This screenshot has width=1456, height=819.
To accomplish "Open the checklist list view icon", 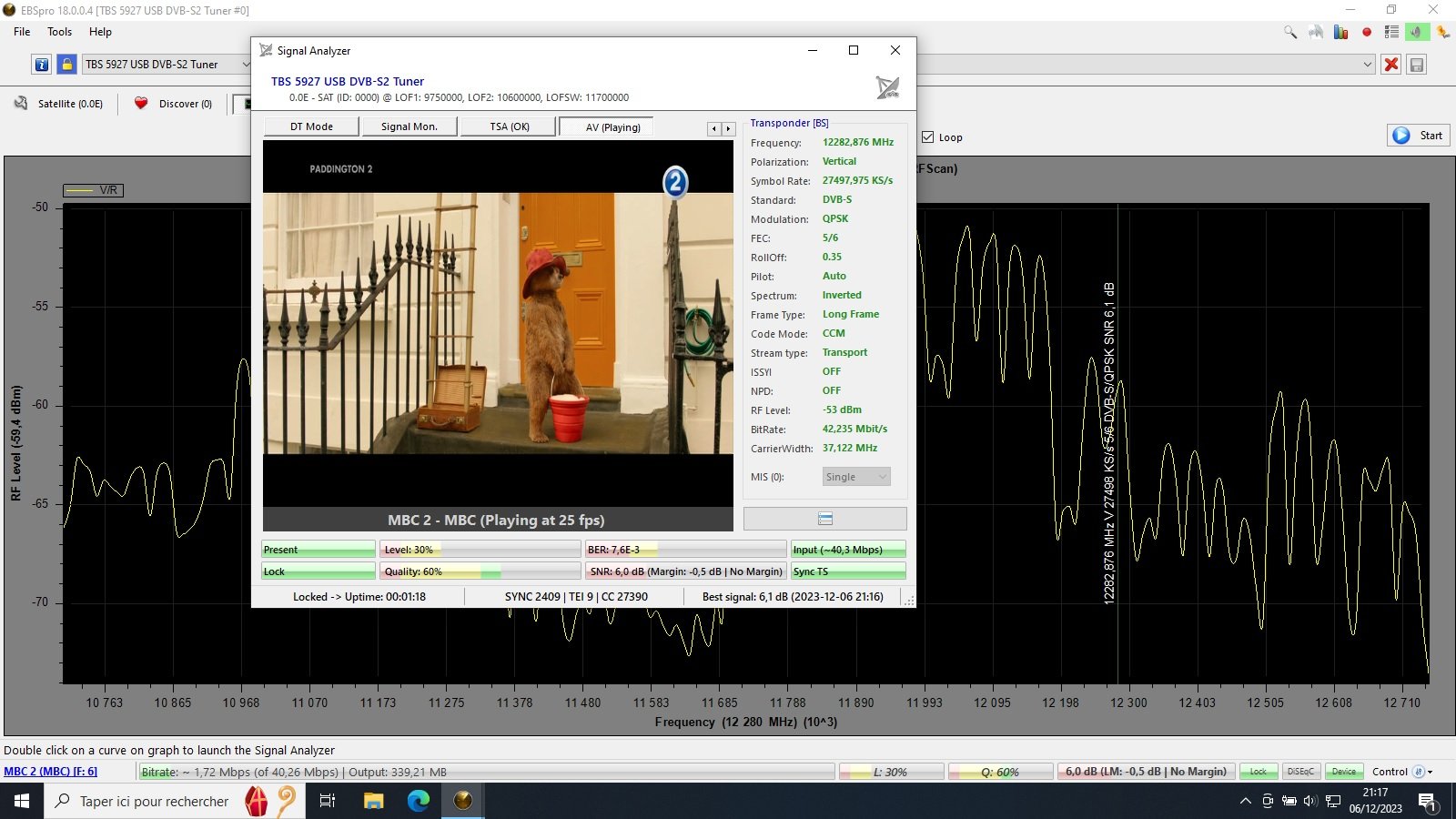I will (1391, 32).
